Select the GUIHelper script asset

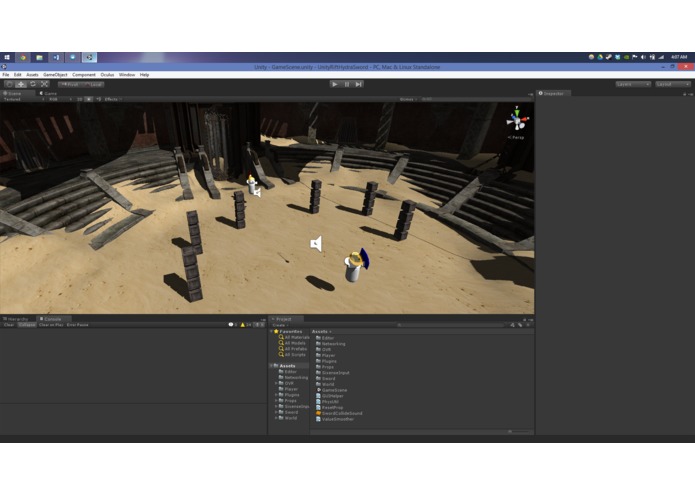(330, 396)
